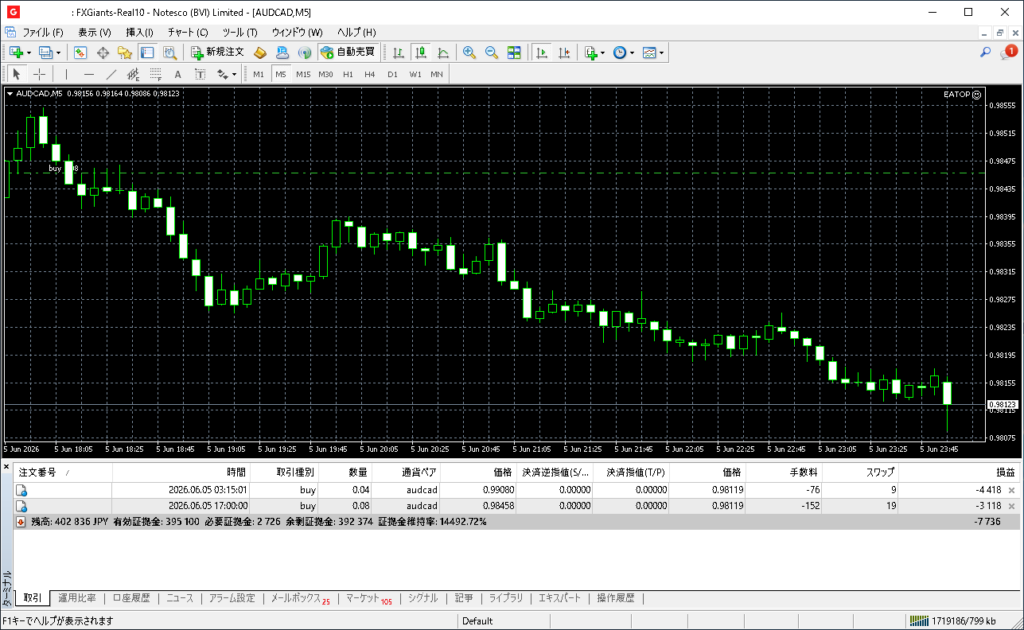Image resolution: width=1024 pixels, height=630 pixels.
Task: Click the AUDCAD,M5 chart triangle
Action: click(x=9, y=94)
